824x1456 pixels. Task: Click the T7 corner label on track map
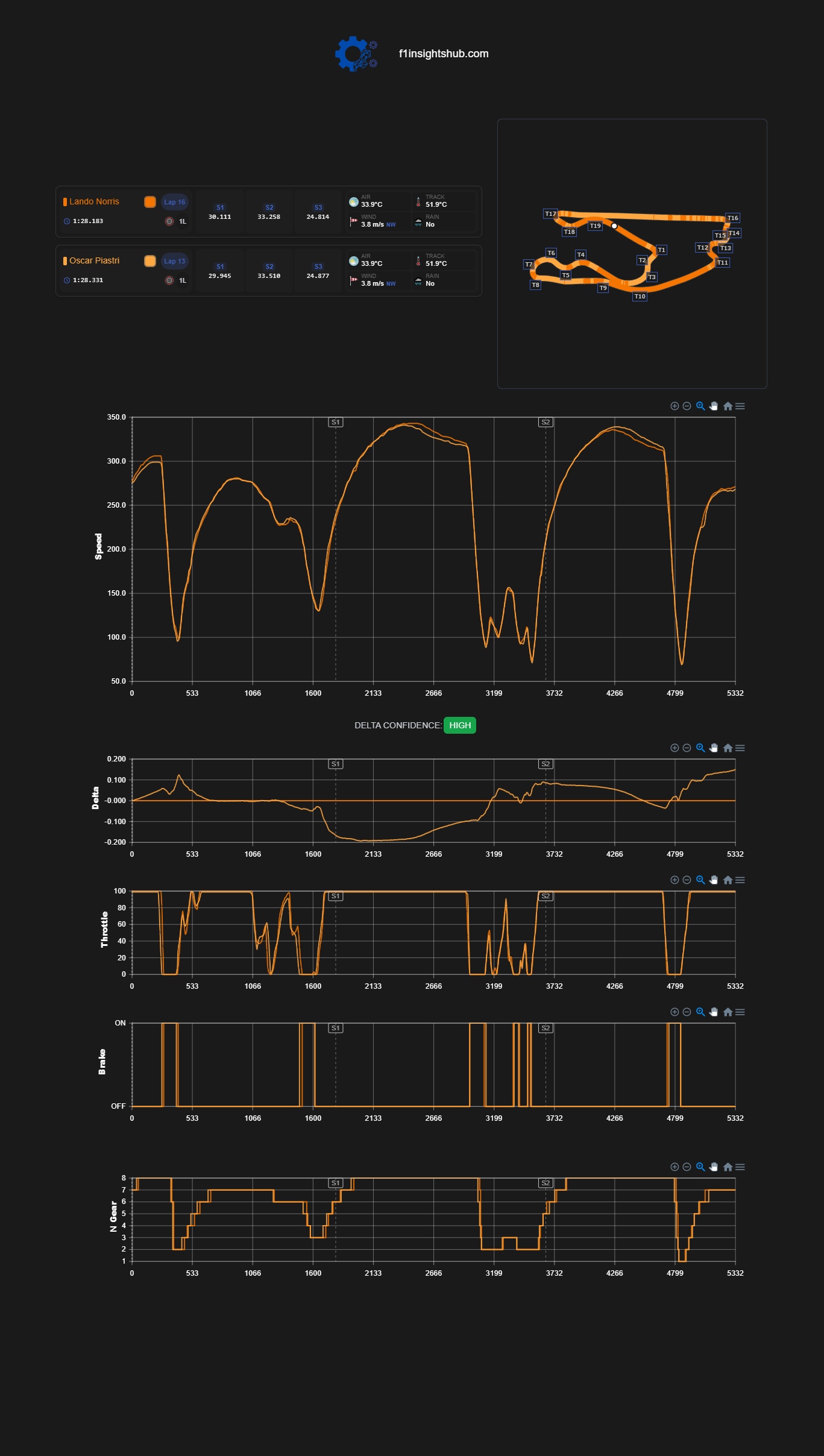529,264
